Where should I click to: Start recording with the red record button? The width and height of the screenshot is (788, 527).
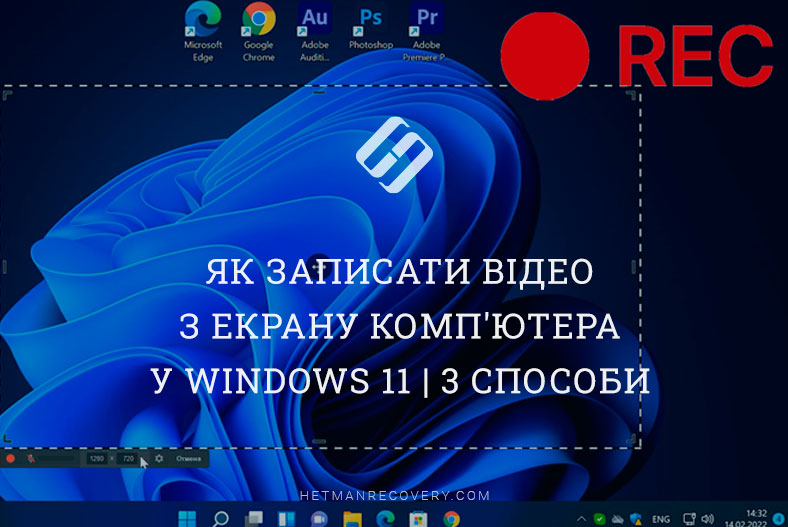tap(11, 458)
